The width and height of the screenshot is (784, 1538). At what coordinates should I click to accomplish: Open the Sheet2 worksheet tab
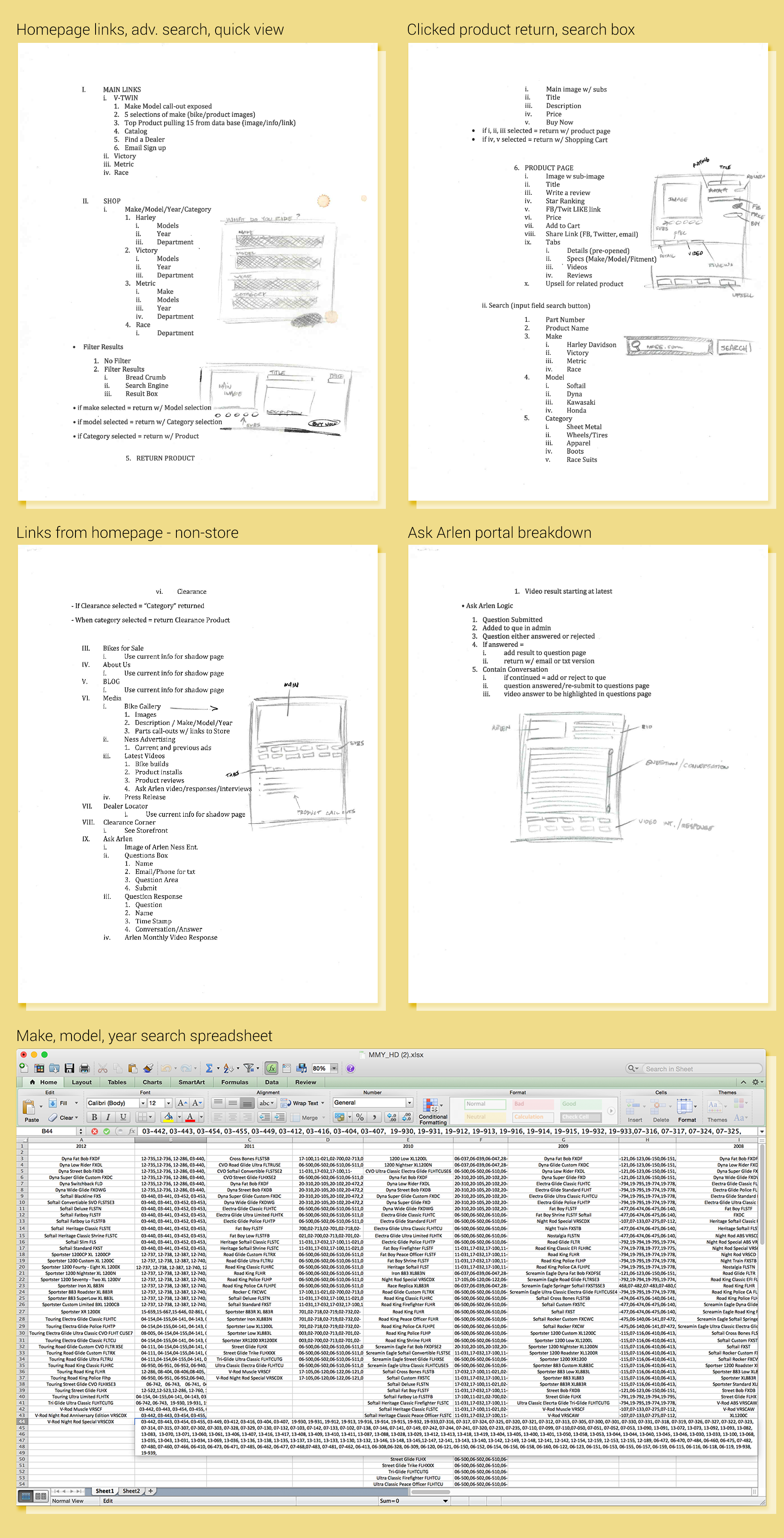click(x=131, y=1491)
